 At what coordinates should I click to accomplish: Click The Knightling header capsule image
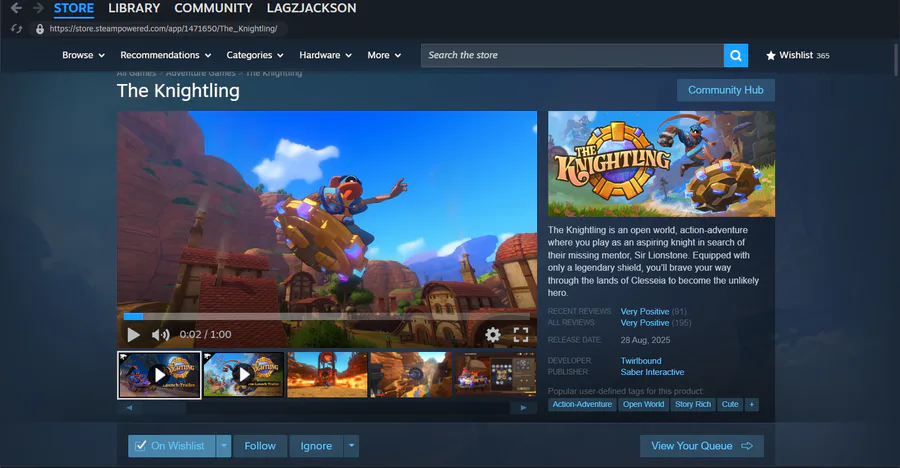click(x=661, y=164)
